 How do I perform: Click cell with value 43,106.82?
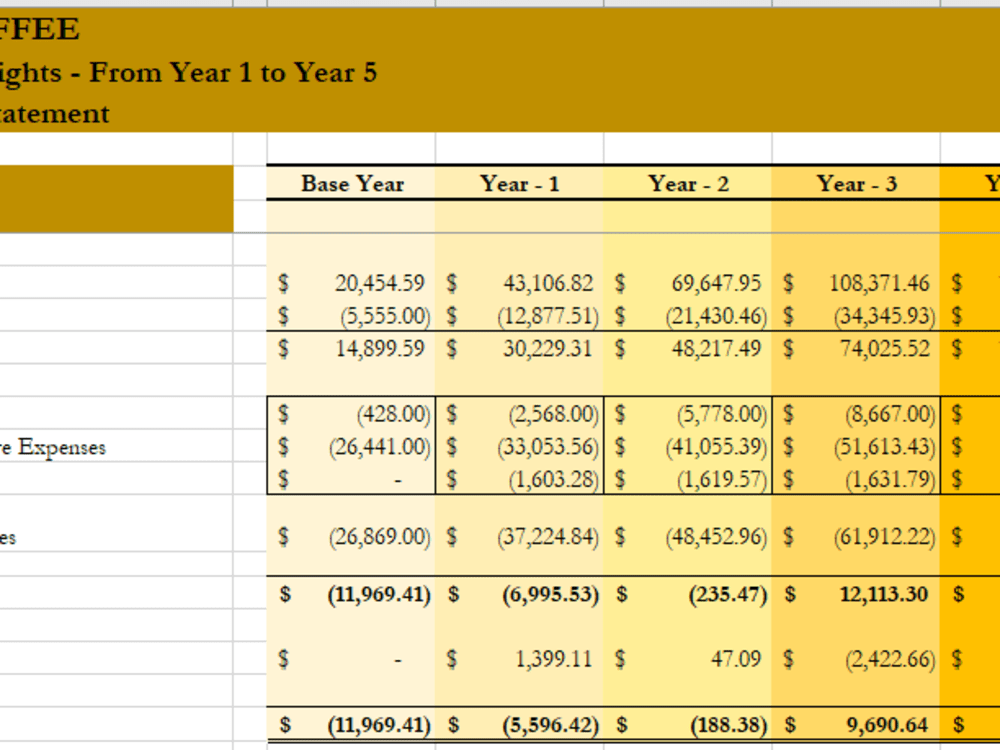point(520,283)
